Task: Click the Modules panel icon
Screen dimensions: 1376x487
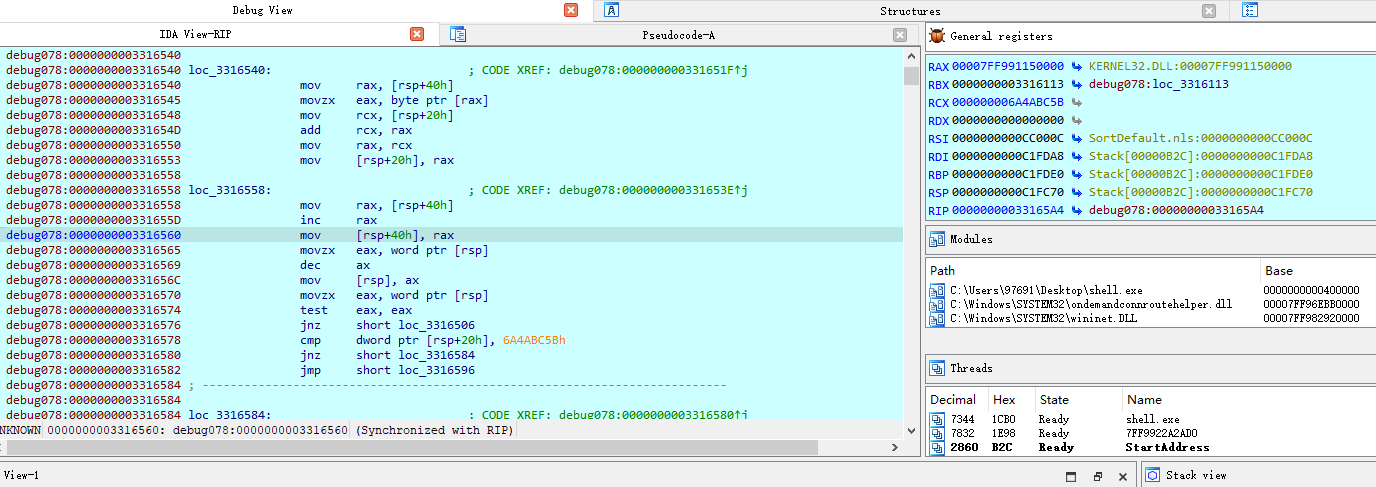Action: point(937,239)
